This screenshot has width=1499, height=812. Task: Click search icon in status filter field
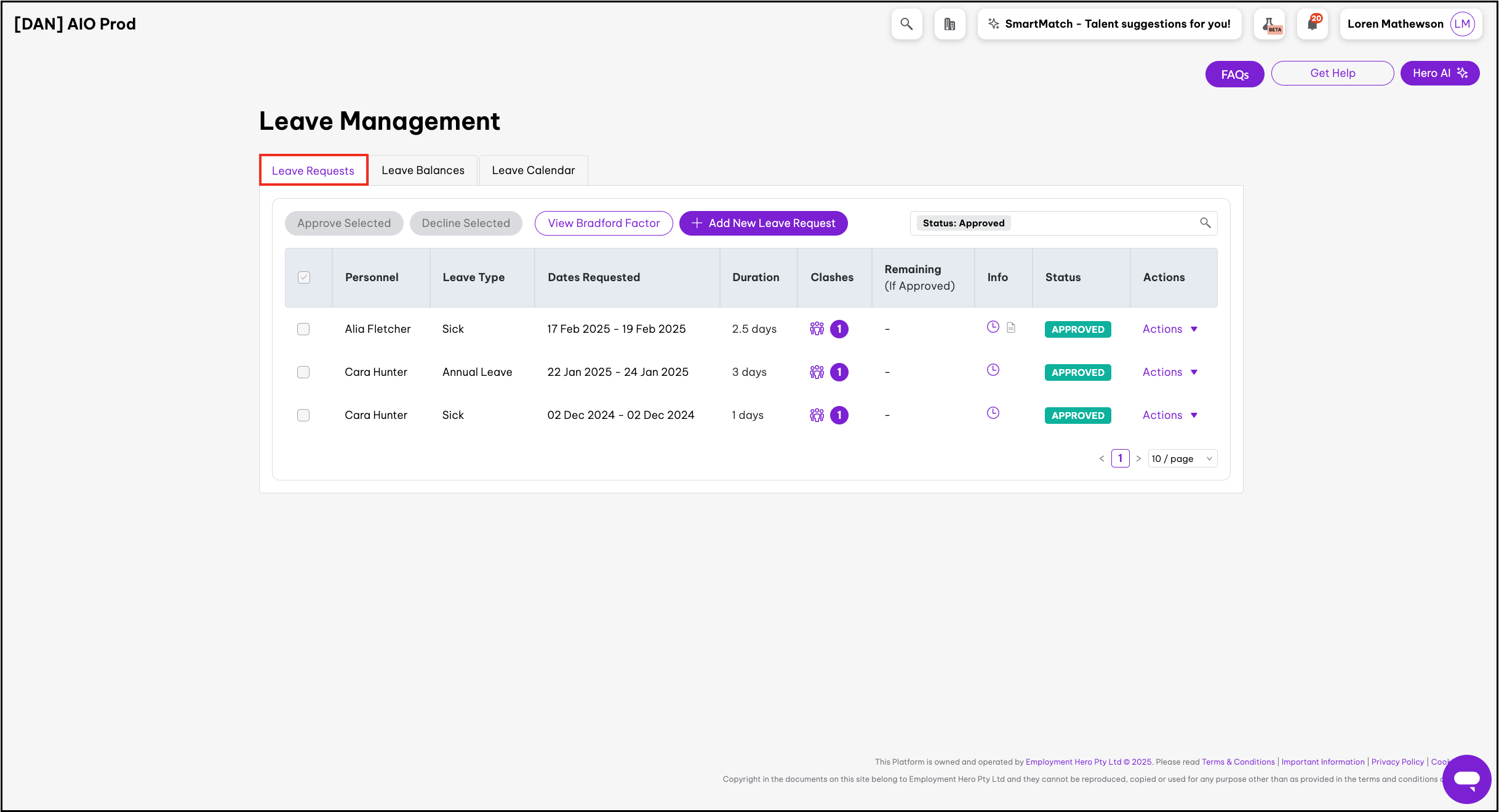(1205, 223)
